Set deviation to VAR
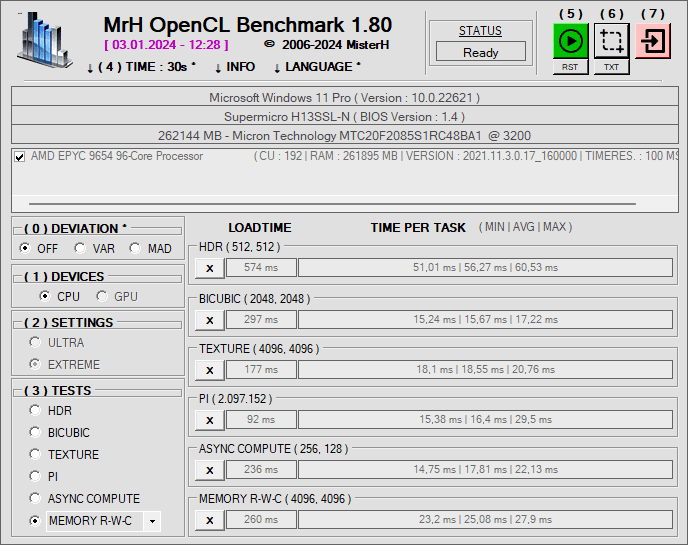The width and height of the screenshot is (688, 545). (80, 248)
